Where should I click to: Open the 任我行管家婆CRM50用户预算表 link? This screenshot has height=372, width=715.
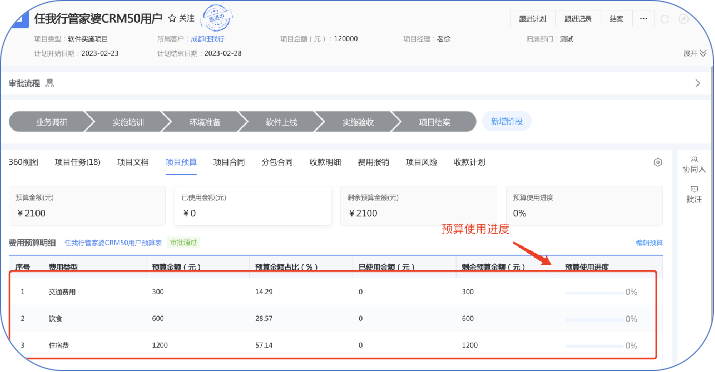click(x=113, y=243)
